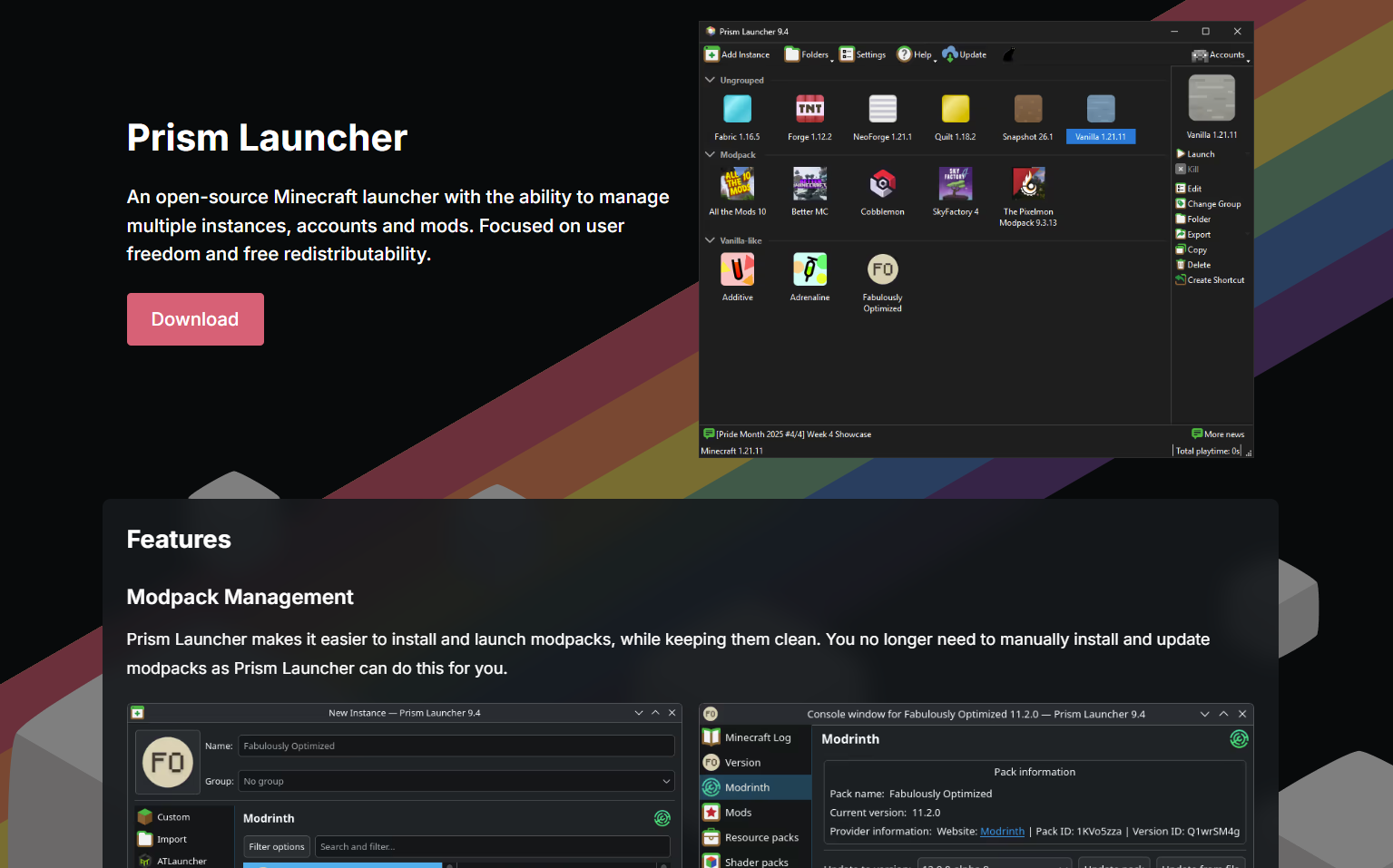Viewport: 1393px width, 868px height.
Task: Click the Fabulously Optimized instance icon
Action: pos(882,269)
